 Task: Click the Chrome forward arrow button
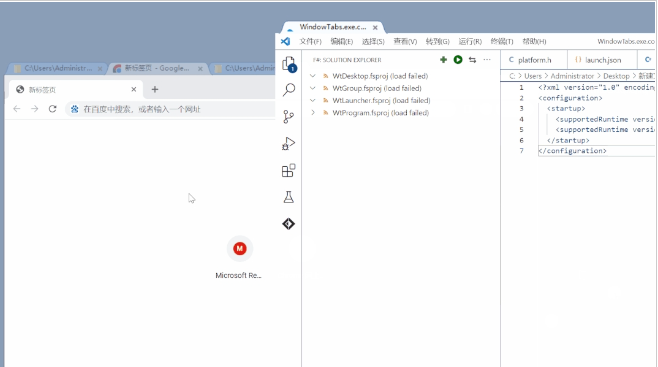[x=34, y=109]
